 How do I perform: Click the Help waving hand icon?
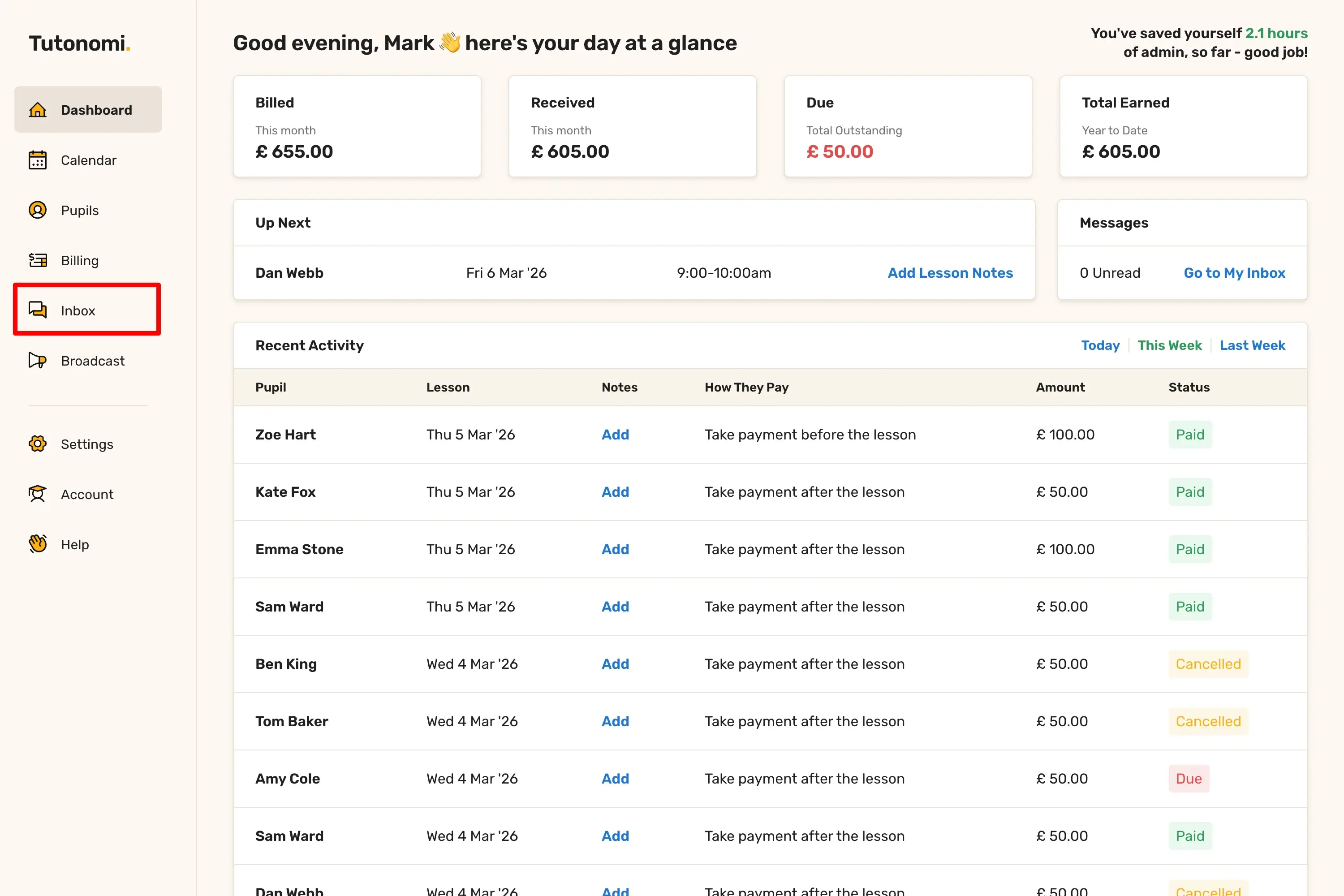(x=38, y=544)
